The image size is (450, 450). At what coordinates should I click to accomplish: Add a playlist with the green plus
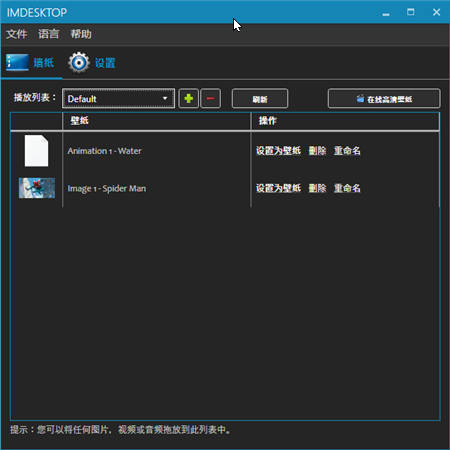point(189,99)
